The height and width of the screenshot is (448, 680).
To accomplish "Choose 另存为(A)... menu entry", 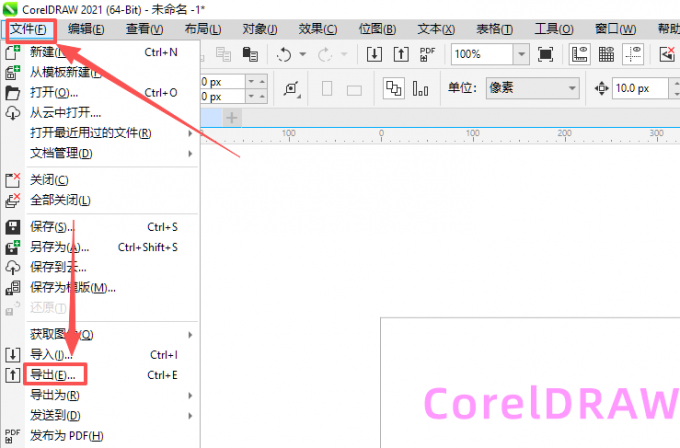I will click(x=102, y=247).
